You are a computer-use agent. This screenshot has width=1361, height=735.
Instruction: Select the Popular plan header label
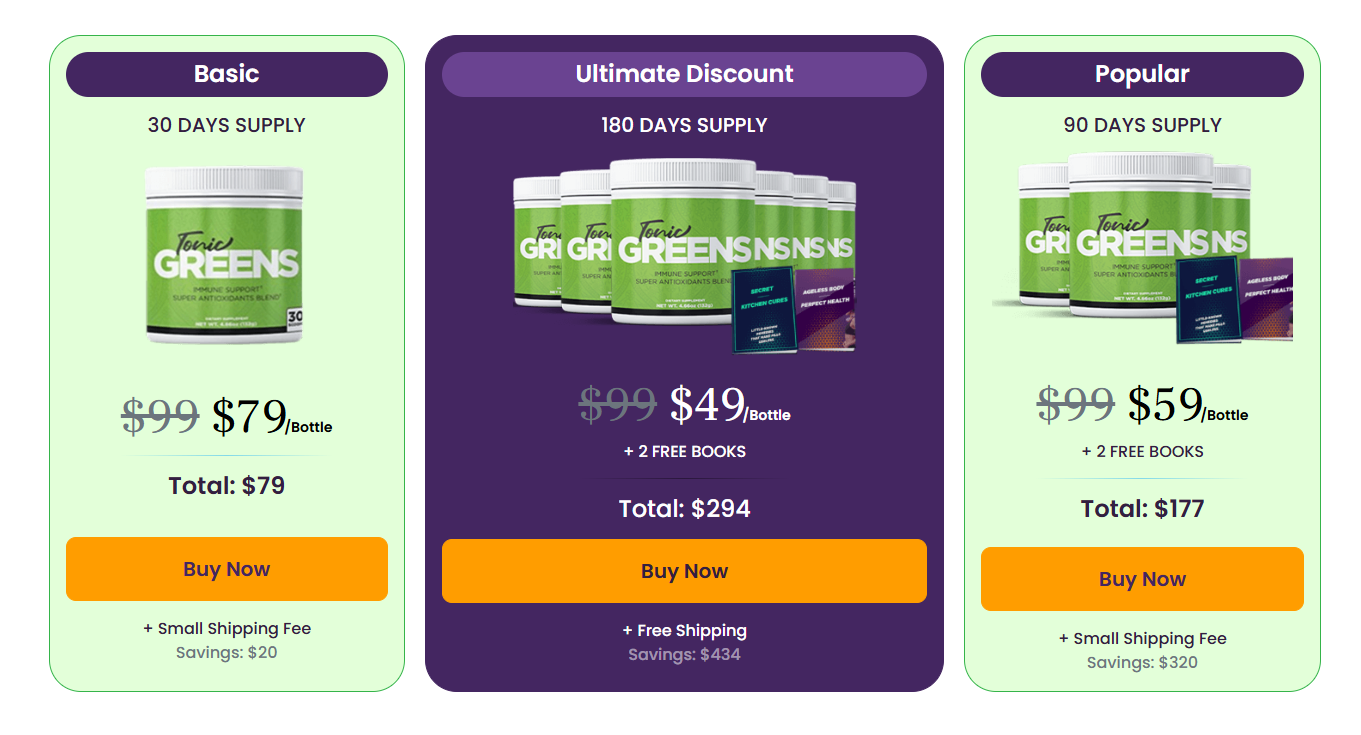click(x=1142, y=74)
